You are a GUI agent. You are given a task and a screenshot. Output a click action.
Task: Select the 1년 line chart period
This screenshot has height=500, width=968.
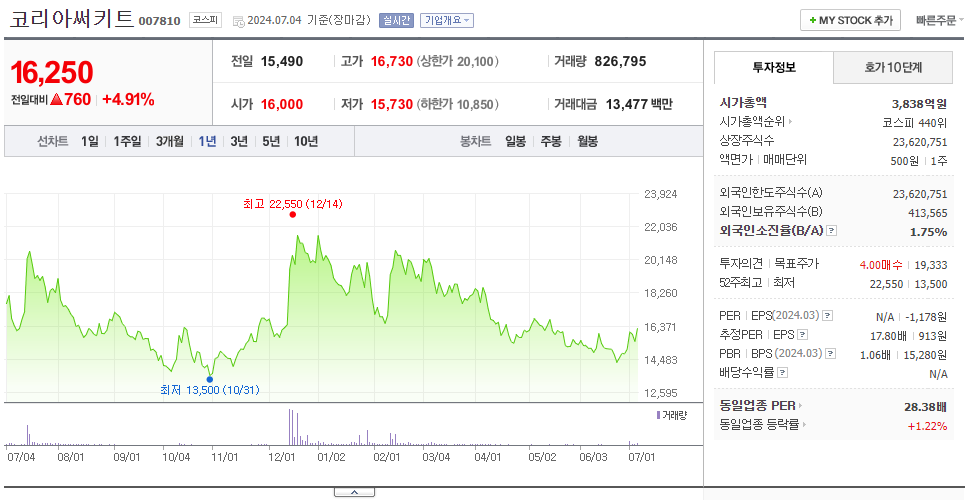[x=207, y=141]
